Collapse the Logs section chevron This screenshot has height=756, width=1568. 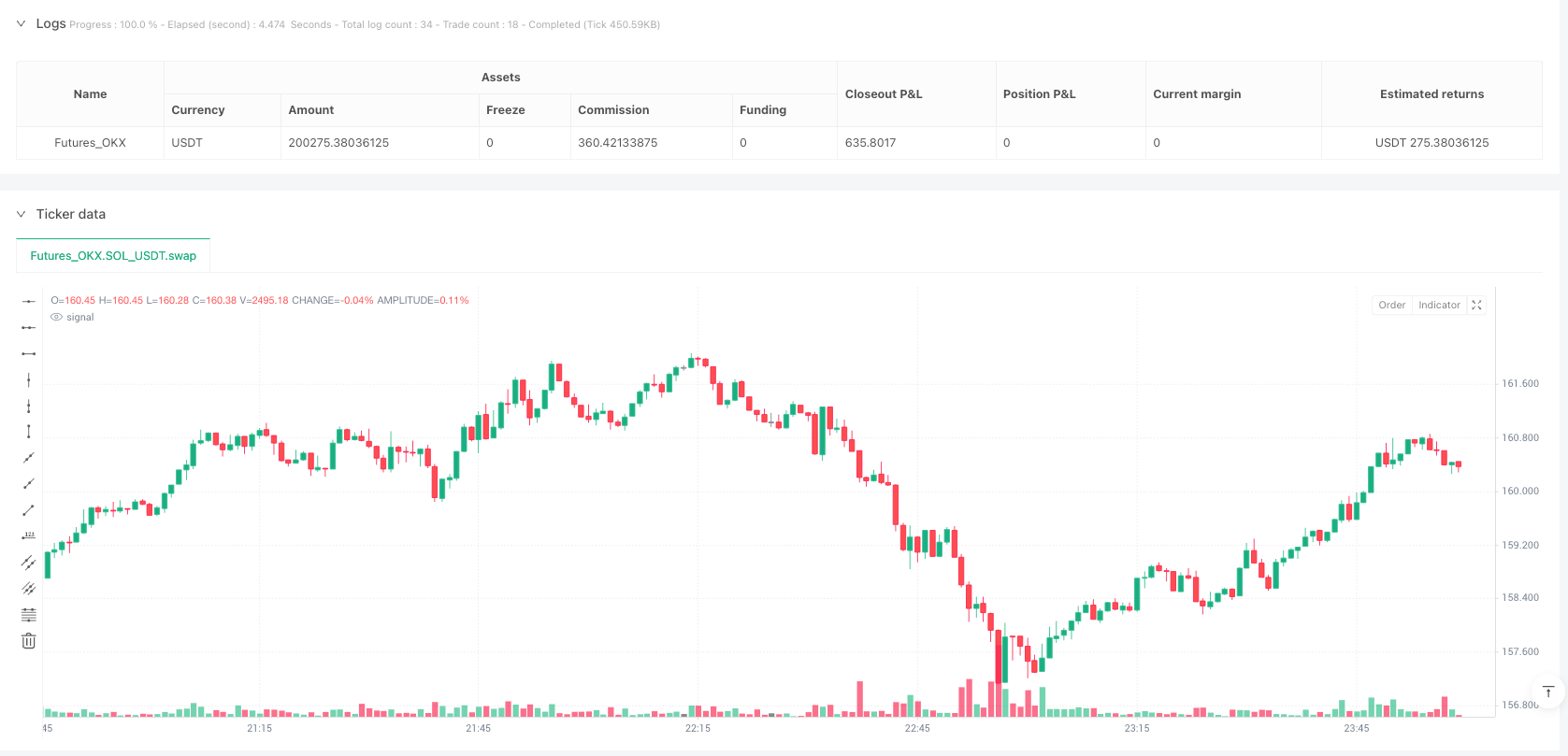[x=21, y=23]
